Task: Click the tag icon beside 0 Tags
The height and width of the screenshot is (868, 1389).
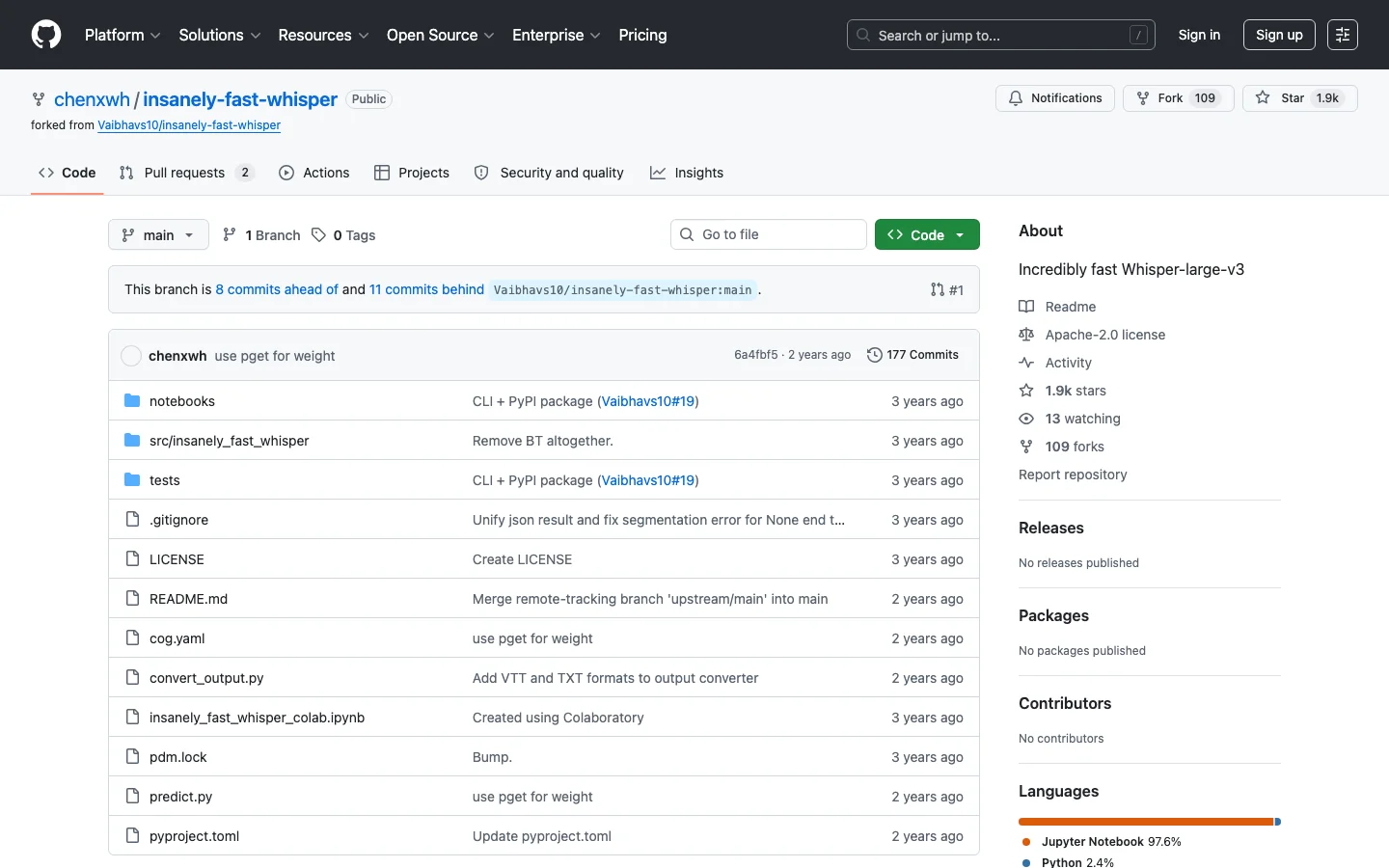Action: click(x=318, y=234)
